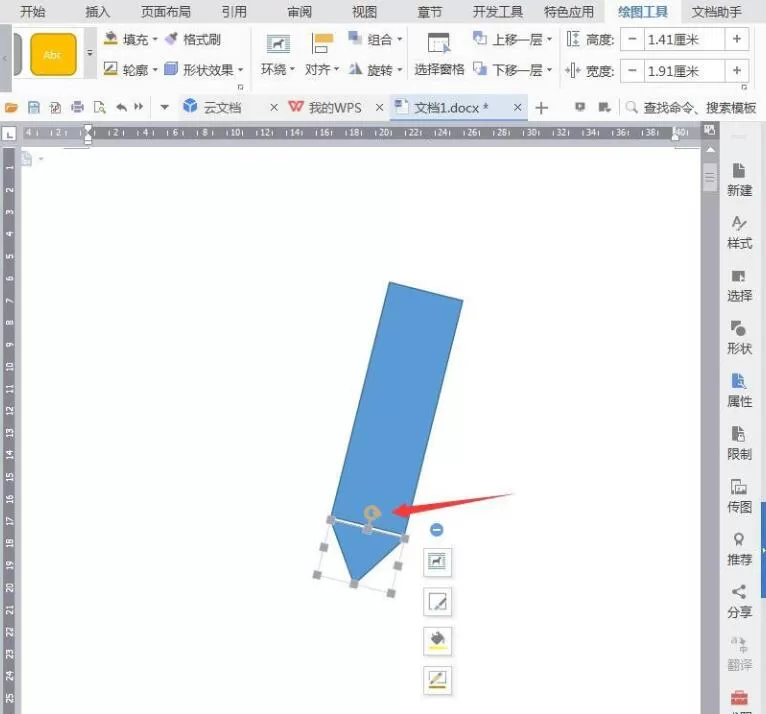The height and width of the screenshot is (714, 766).
Task: Apply the orange Abc shape style
Action: 53,54
